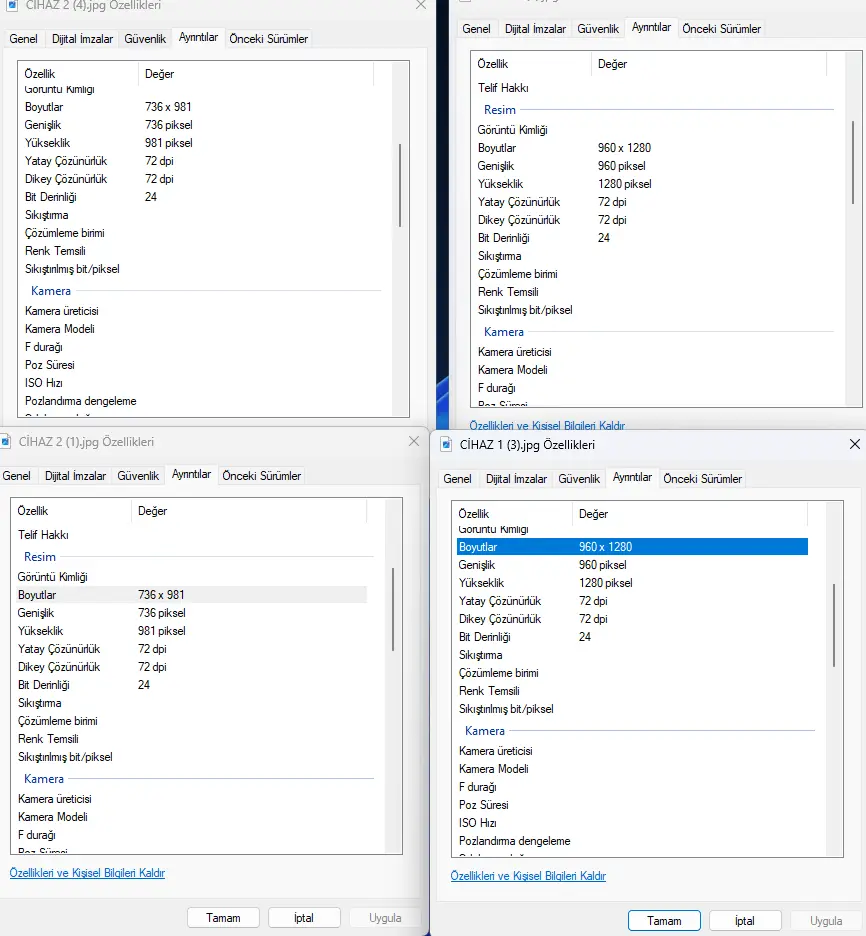This screenshot has height=936, width=866.
Task: Select Genişlik 736 piksel row in CİHAZ 2 (4).jpg window
Action: click(199, 125)
